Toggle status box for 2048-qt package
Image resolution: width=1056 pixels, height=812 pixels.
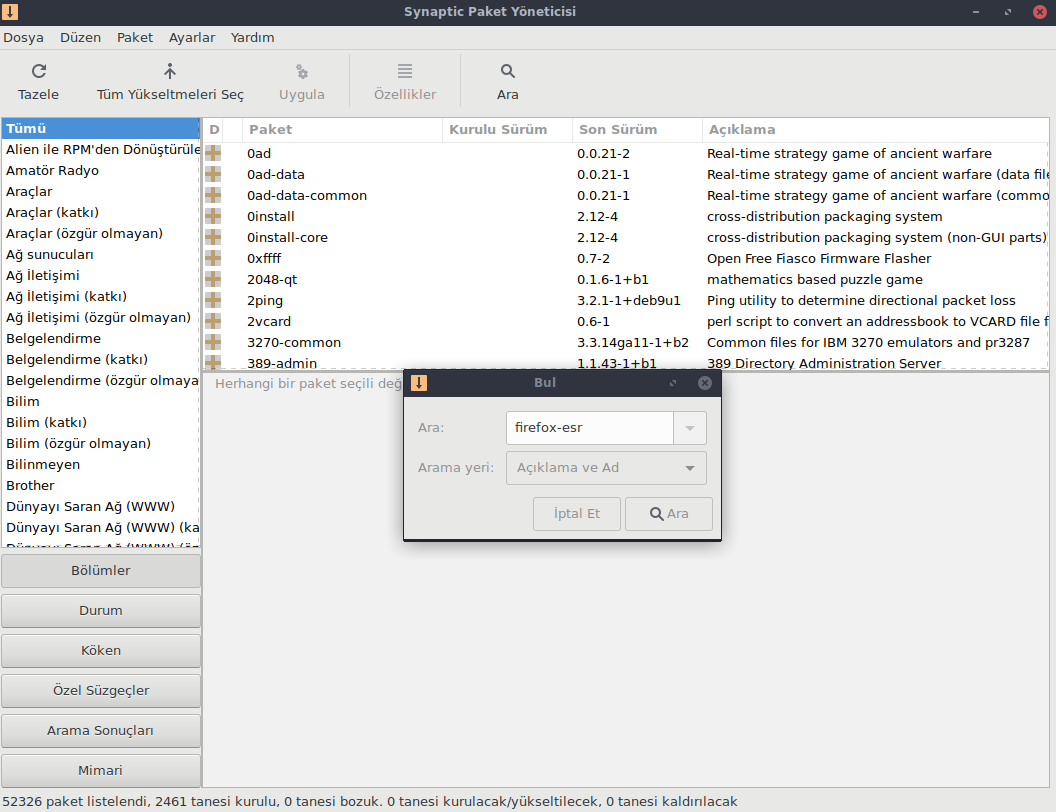point(213,279)
